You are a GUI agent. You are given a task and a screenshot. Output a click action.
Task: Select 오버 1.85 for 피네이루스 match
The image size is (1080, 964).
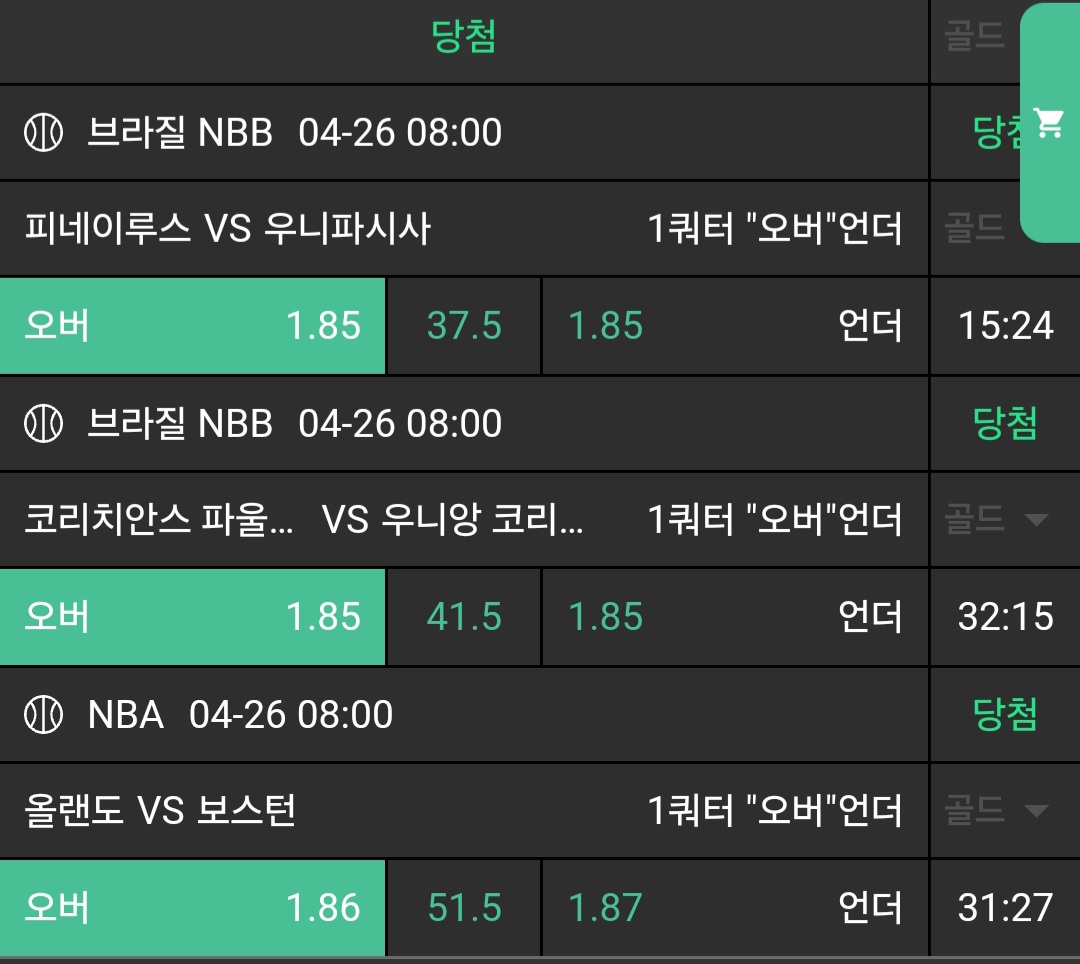[x=192, y=326]
